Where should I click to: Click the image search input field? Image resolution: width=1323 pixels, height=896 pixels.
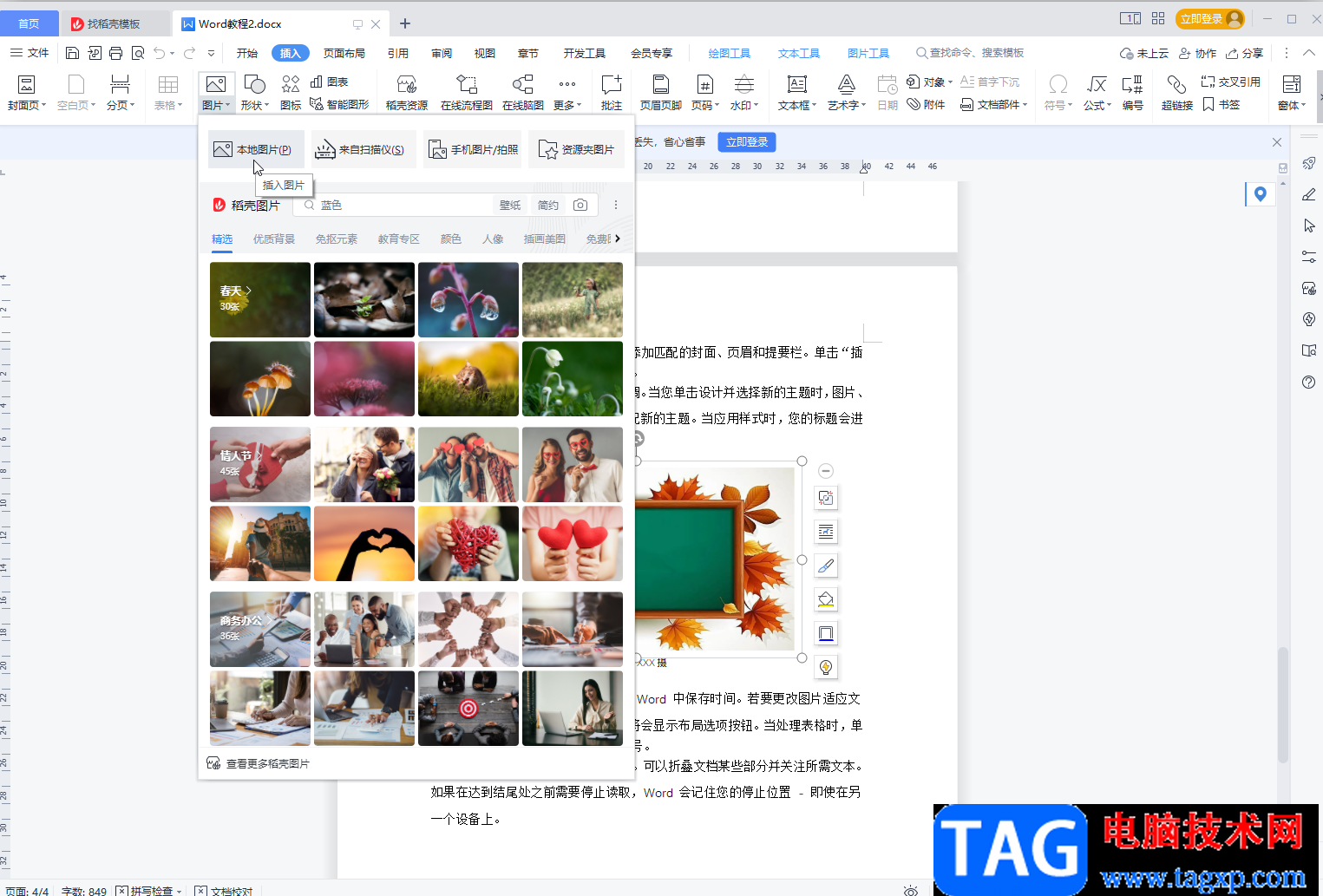coord(393,205)
